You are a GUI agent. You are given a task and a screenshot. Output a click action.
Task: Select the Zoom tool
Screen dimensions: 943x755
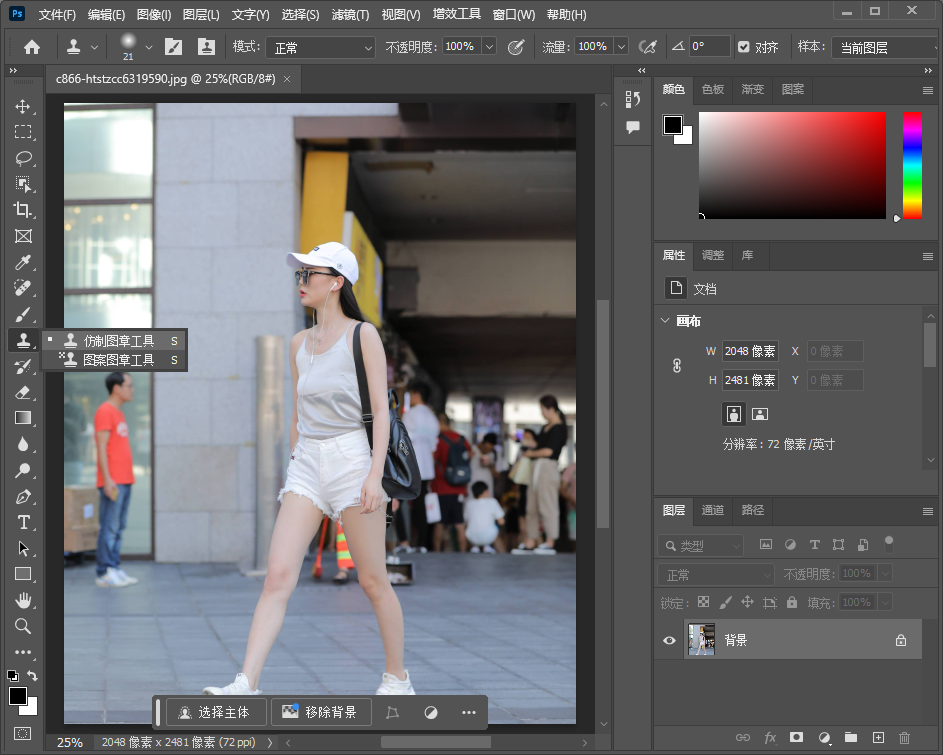[x=23, y=626]
